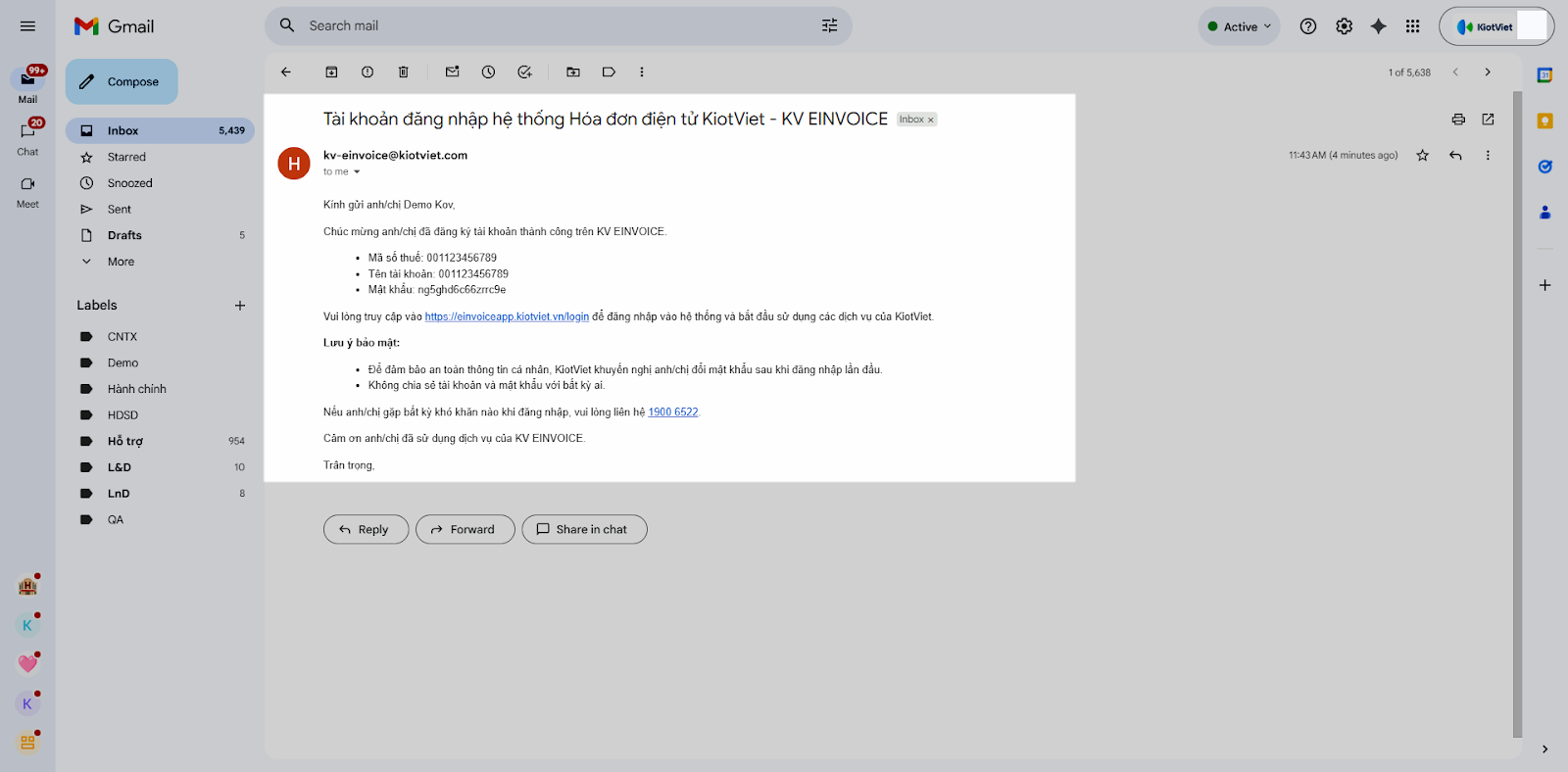This screenshot has width=1568, height=772.
Task: Open Google Keep side panel
Action: pyautogui.click(x=1544, y=121)
